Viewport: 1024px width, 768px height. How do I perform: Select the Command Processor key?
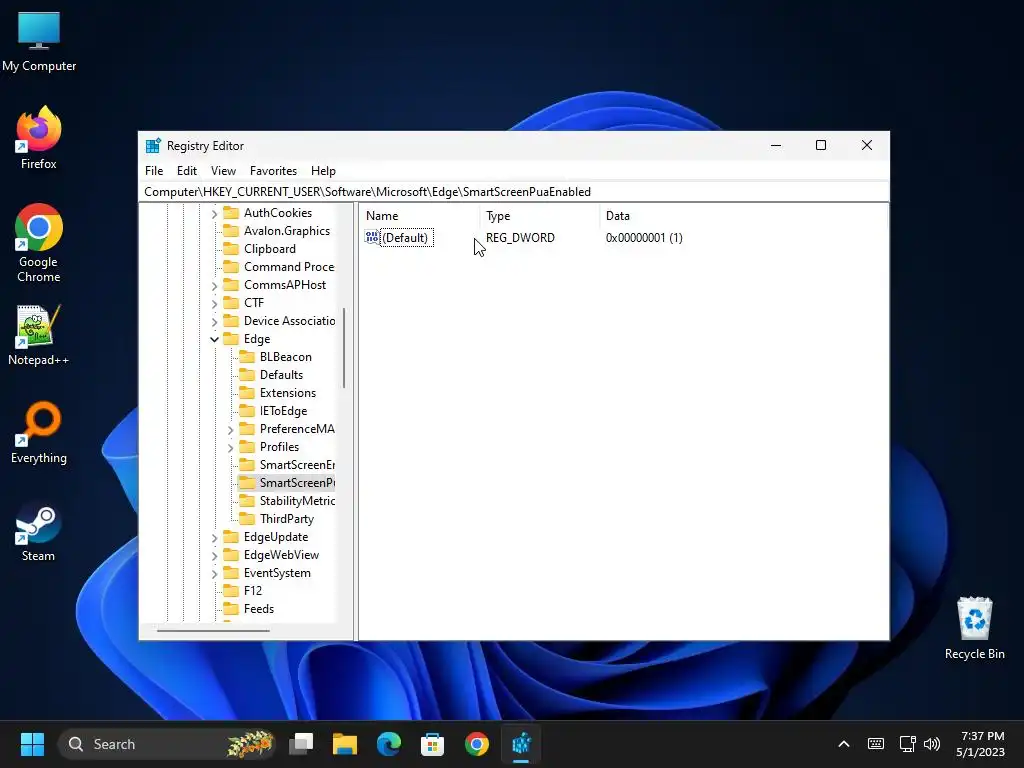pos(289,267)
